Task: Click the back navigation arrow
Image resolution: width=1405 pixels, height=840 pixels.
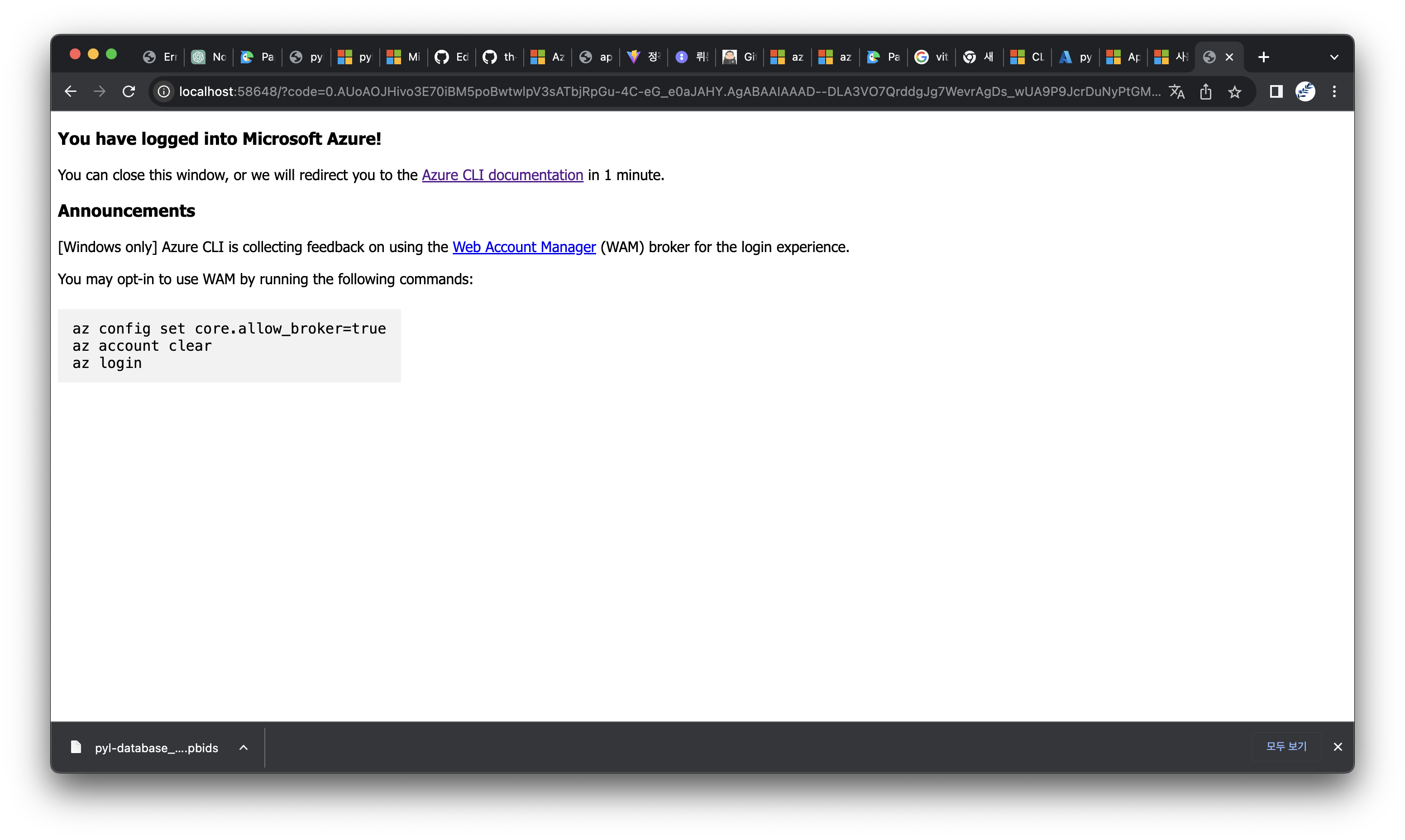Action: pyautogui.click(x=70, y=91)
